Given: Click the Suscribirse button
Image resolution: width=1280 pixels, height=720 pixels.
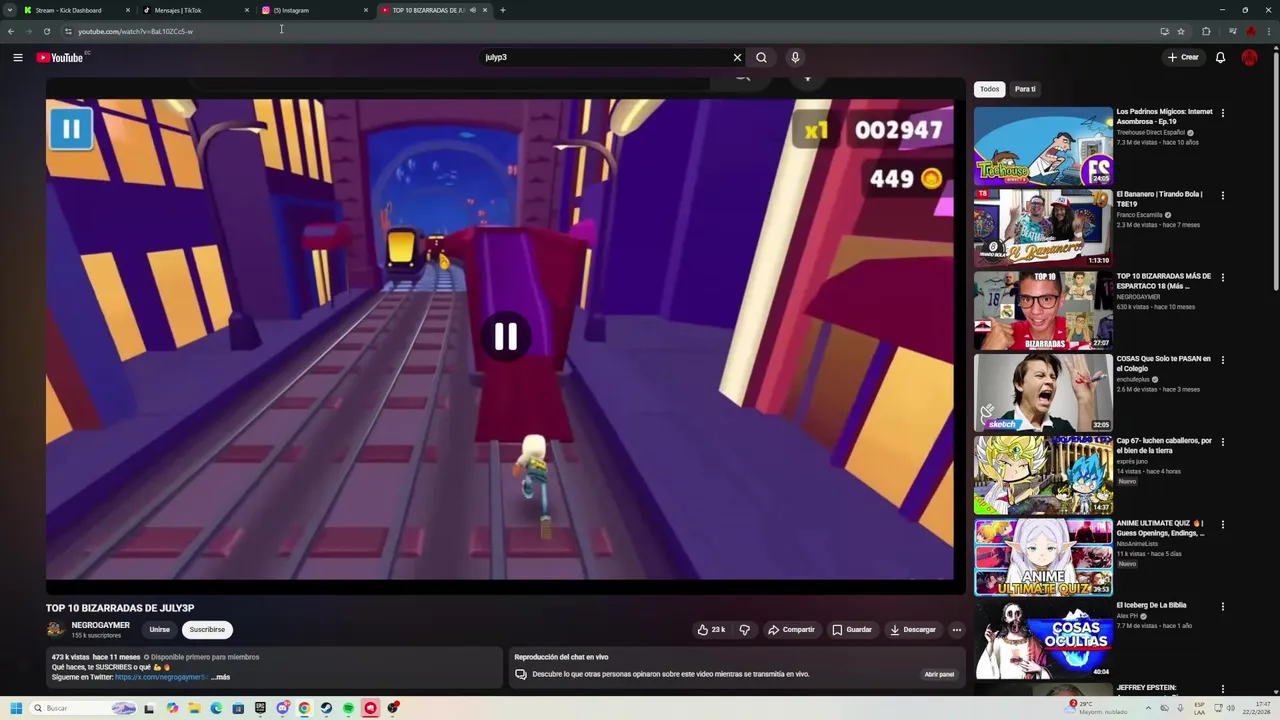Looking at the screenshot, I should pyautogui.click(x=207, y=630).
